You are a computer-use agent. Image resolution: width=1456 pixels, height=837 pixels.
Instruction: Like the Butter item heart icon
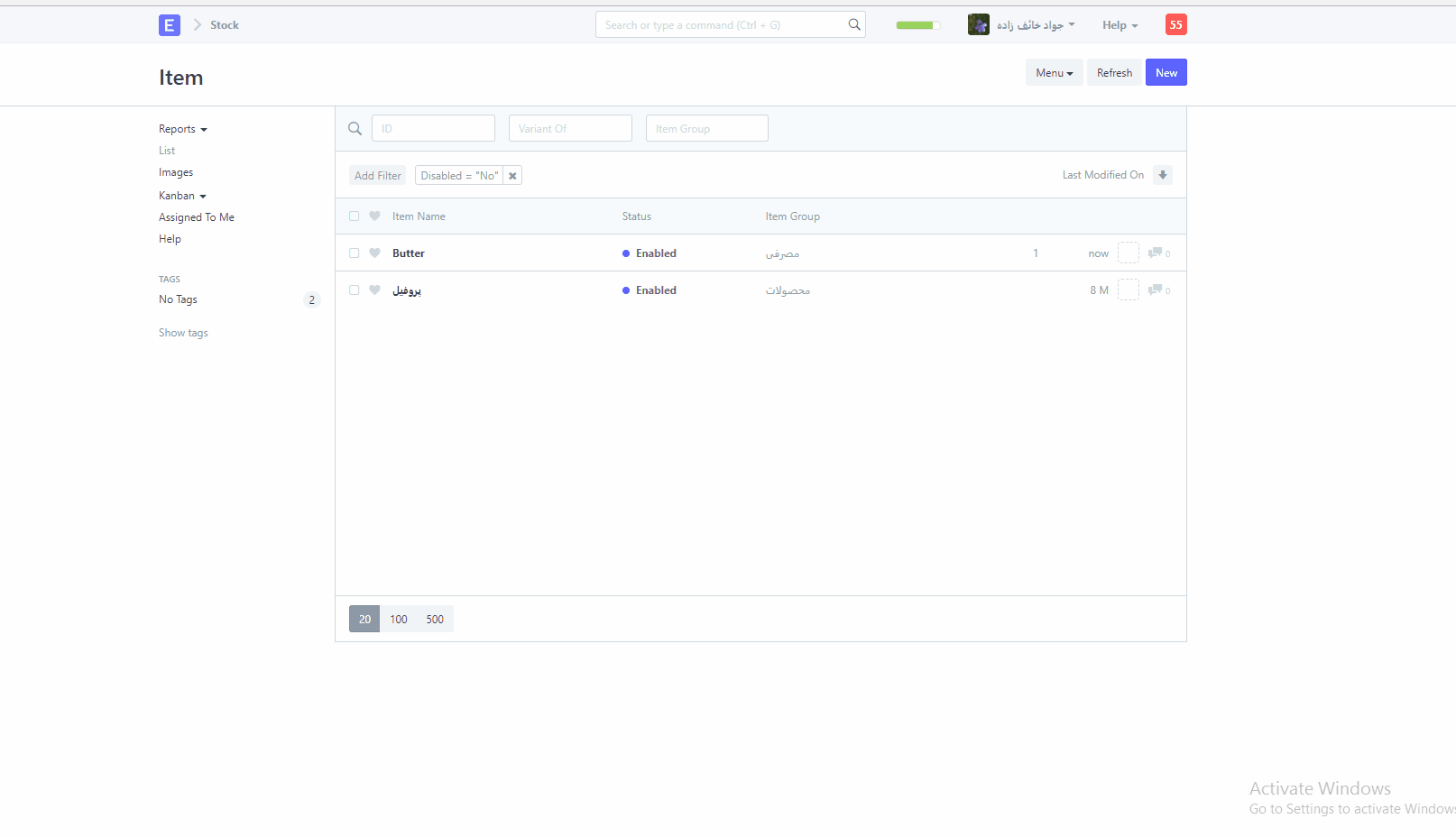(374, 253)
